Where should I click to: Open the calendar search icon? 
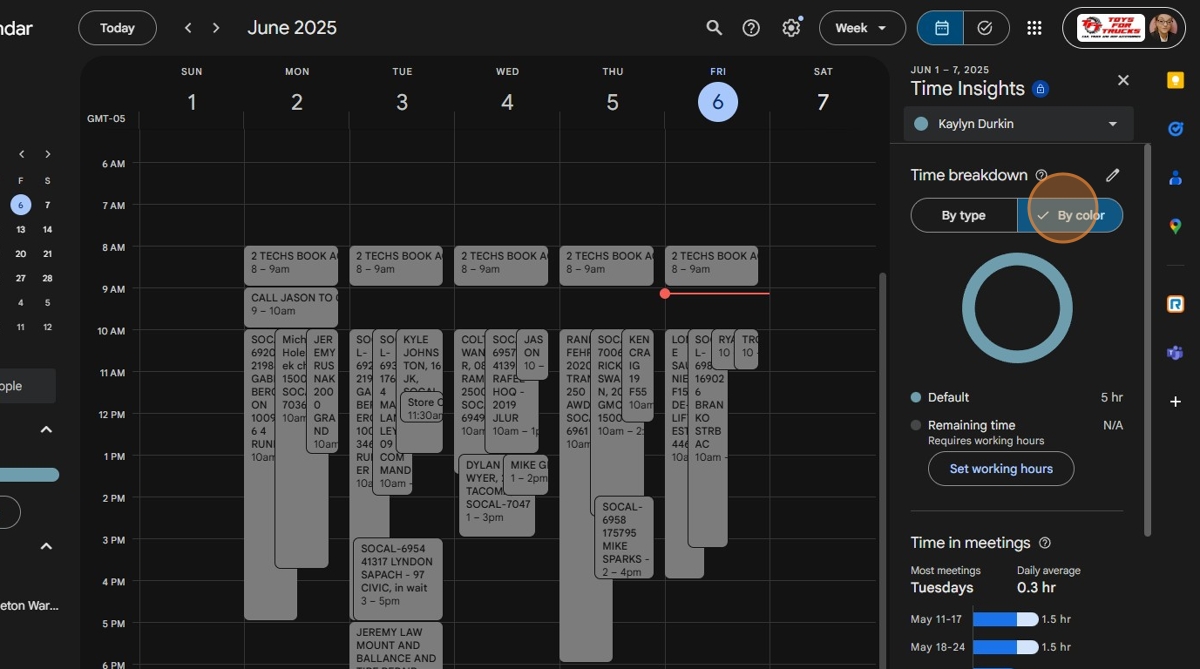[714, 28]
